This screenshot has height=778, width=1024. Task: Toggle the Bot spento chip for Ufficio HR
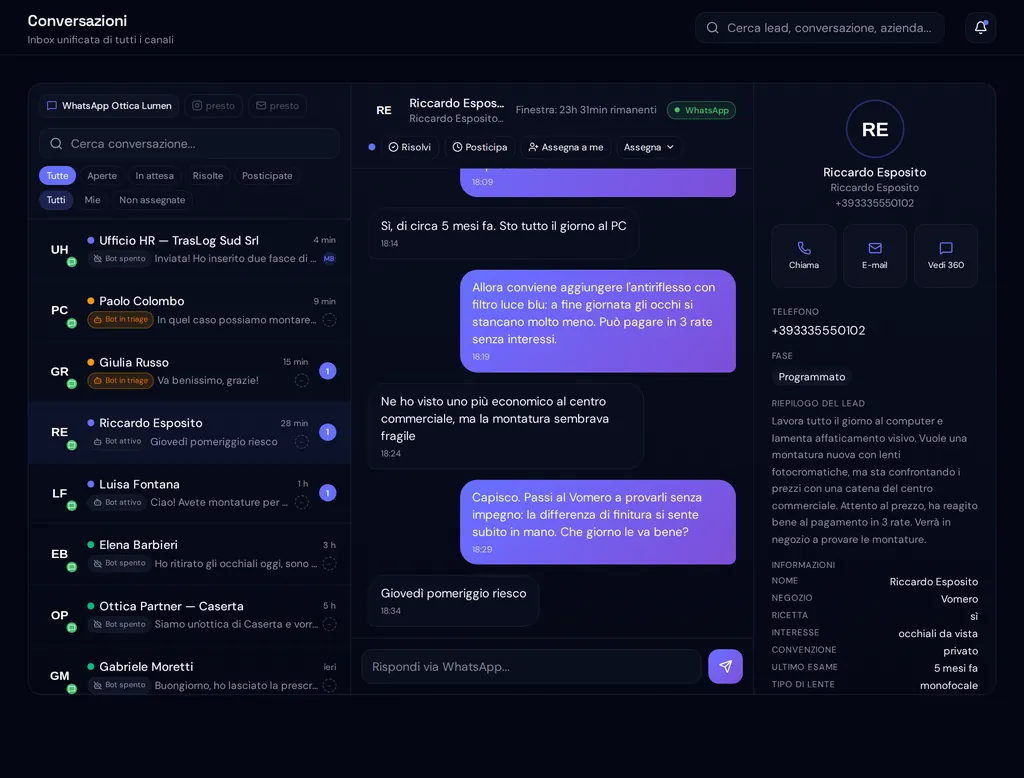[x=120, y=259]
